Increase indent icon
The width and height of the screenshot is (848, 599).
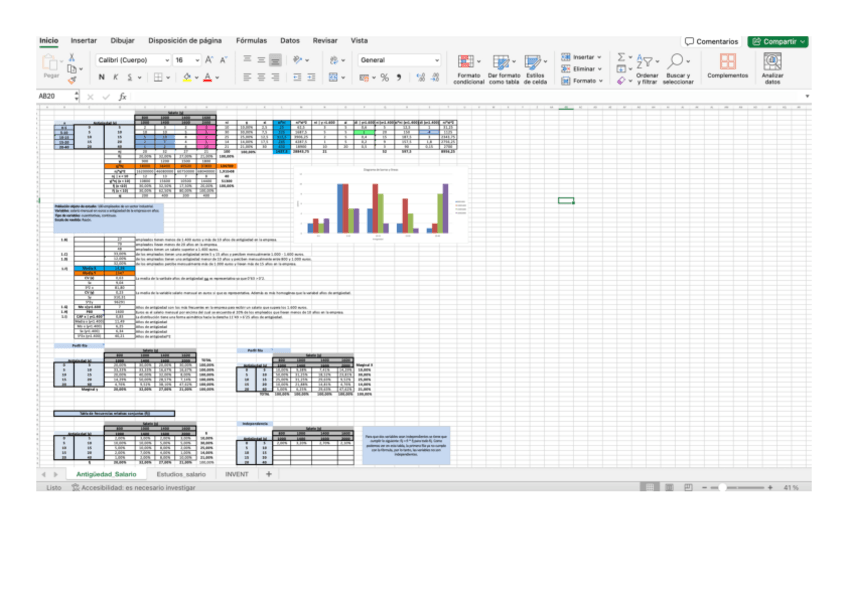pos(311,77)
